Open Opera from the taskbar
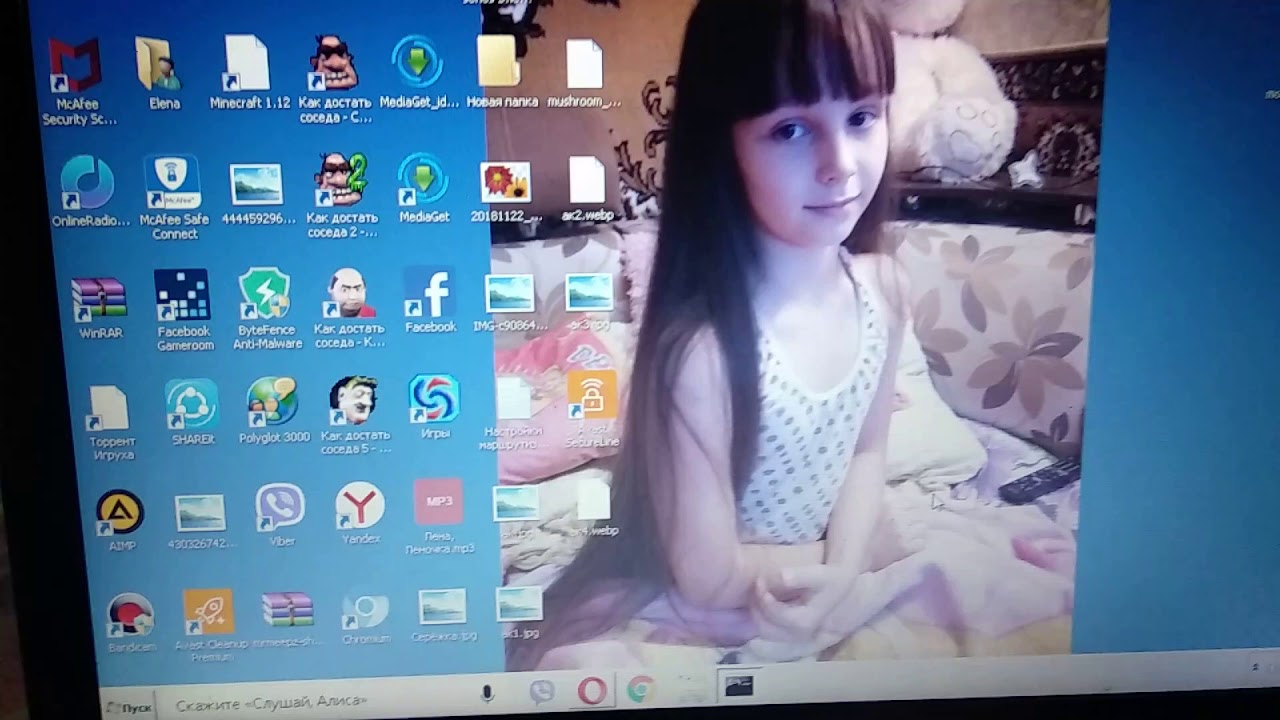Viewport: 1280px width, 720px height. pos(592,690)
